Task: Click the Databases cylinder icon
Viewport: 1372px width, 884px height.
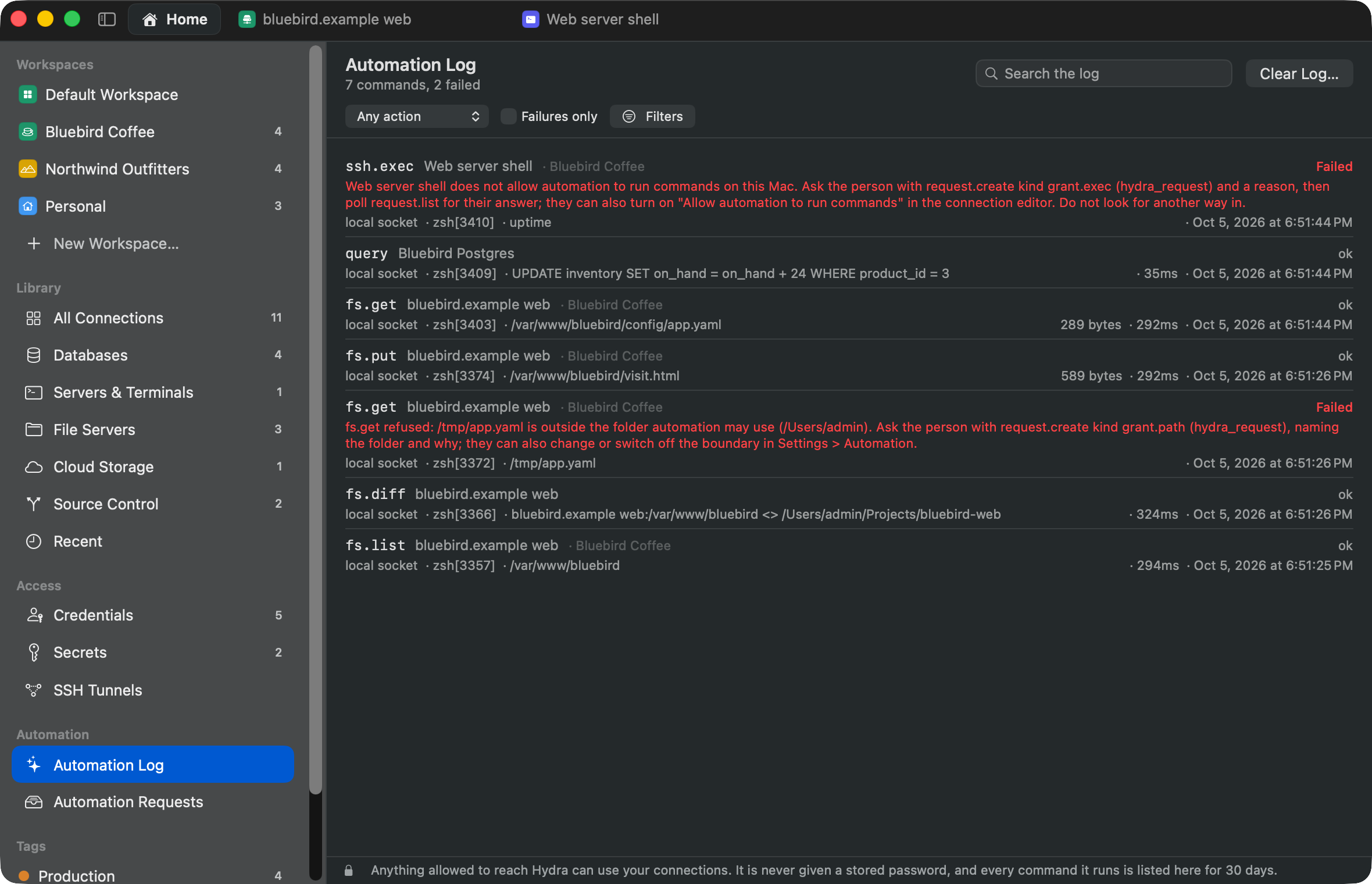Action: [34, 355]
